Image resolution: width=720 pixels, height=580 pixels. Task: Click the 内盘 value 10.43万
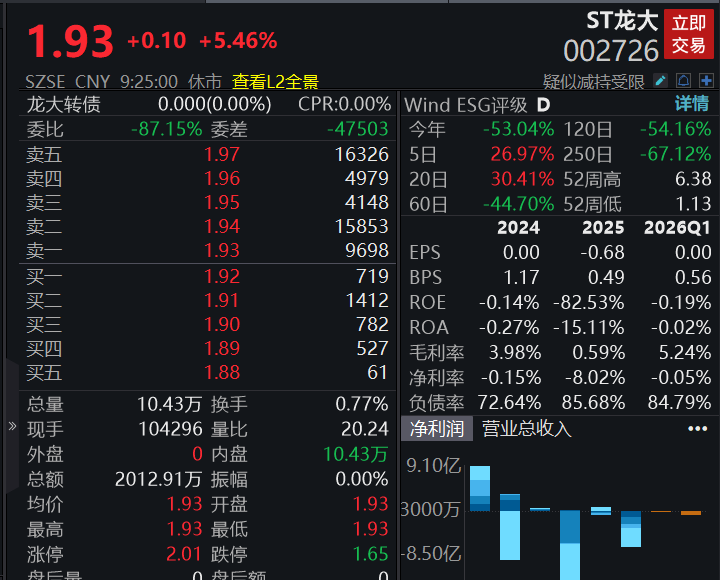click(x=356, y=454)
